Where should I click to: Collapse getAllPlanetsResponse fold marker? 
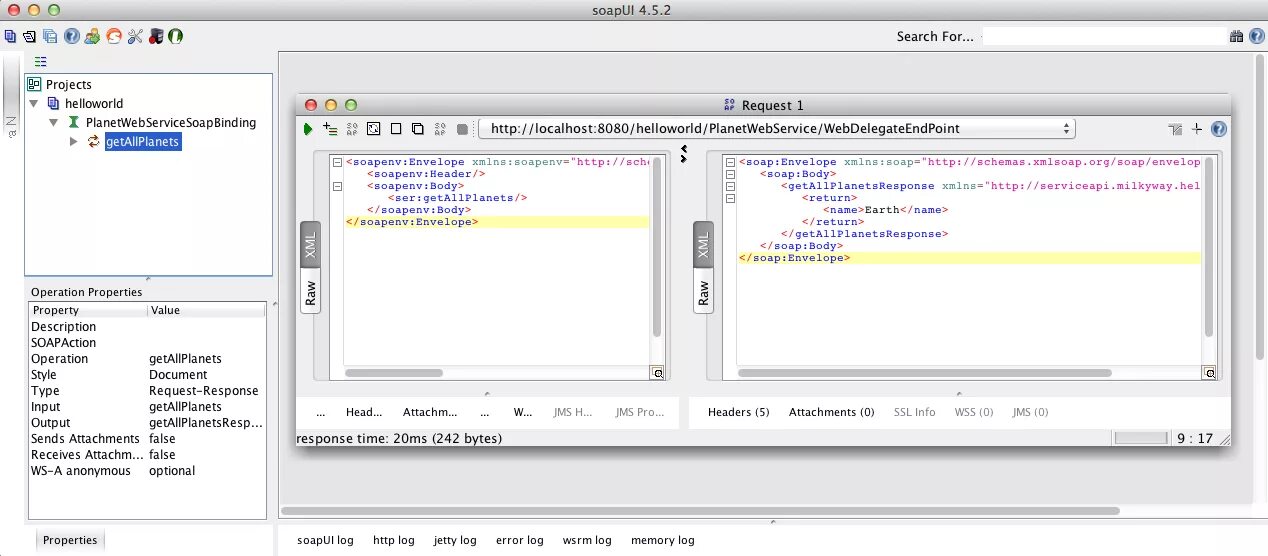click(731, 186)
